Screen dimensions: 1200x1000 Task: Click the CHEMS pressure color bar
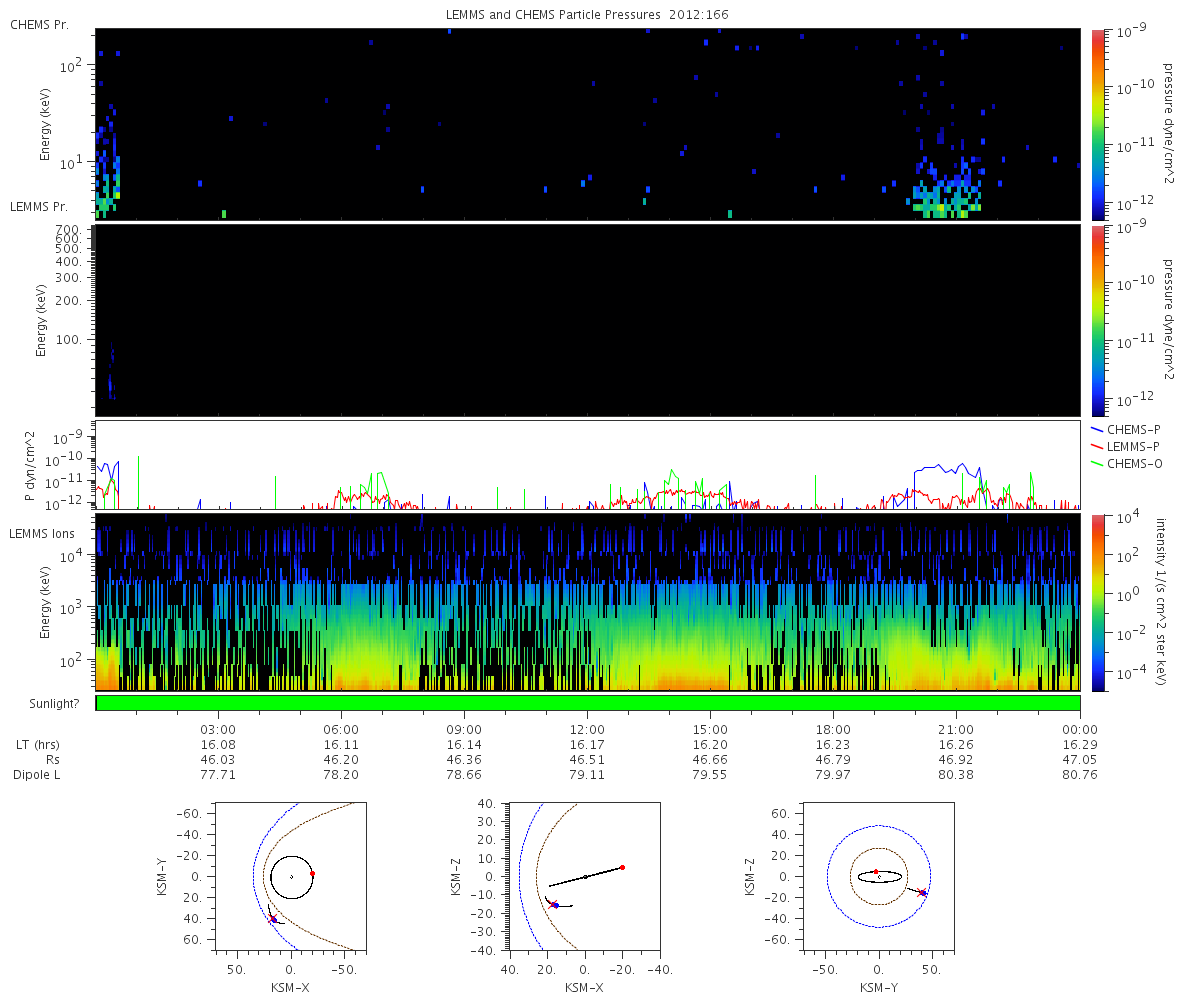pos(1097,124)
